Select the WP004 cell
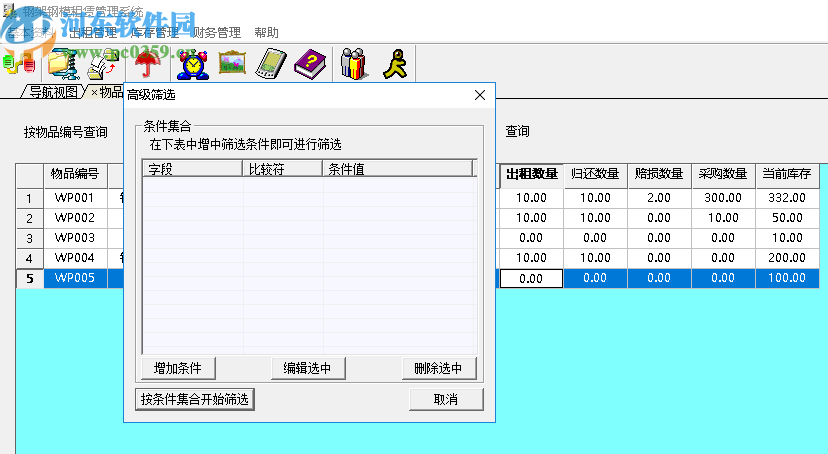The image size is (828, 454). [75, 258]
